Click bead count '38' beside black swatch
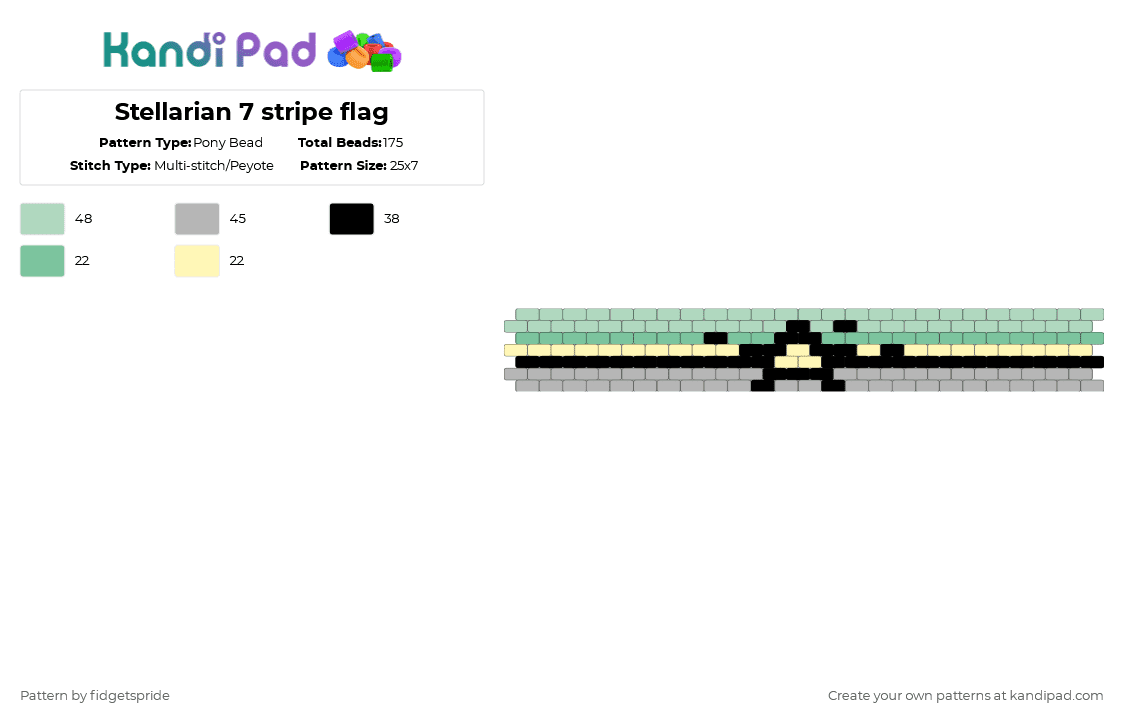Screen dimensions: 1124x720 392,219
